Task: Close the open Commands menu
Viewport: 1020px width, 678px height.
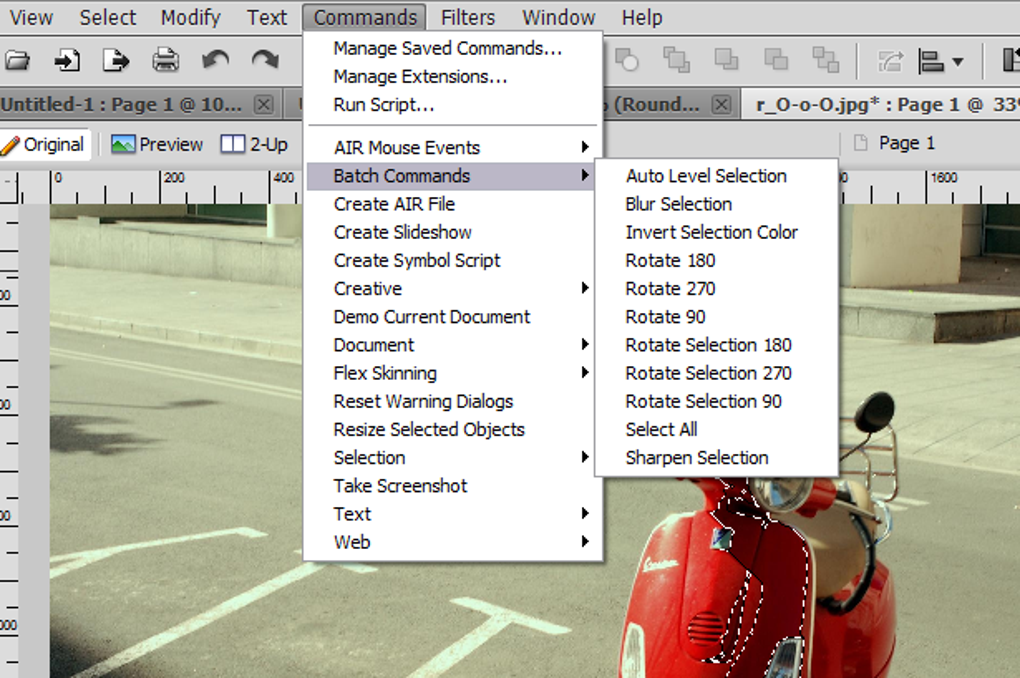Action: point(364,18)
